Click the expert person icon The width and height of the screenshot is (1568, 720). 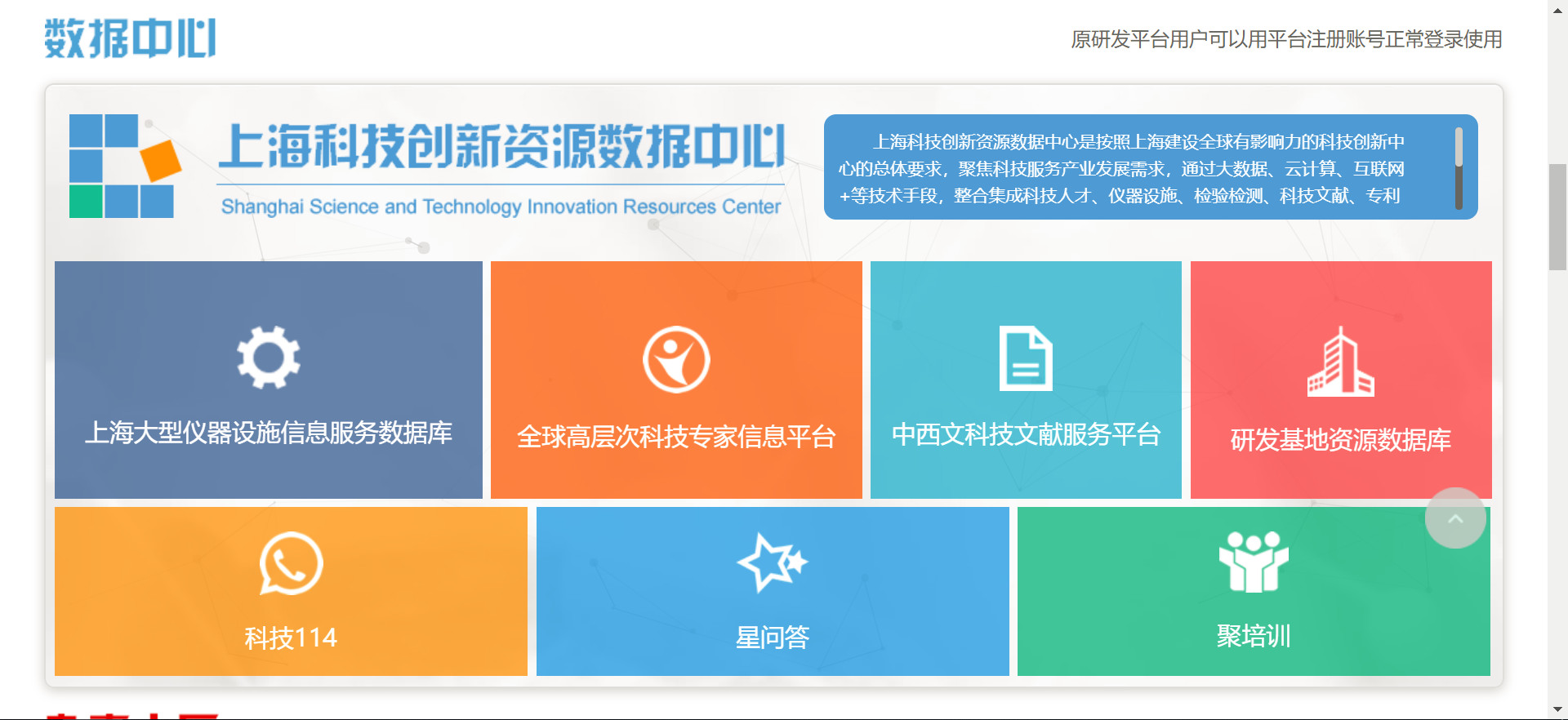click(676, 359)
